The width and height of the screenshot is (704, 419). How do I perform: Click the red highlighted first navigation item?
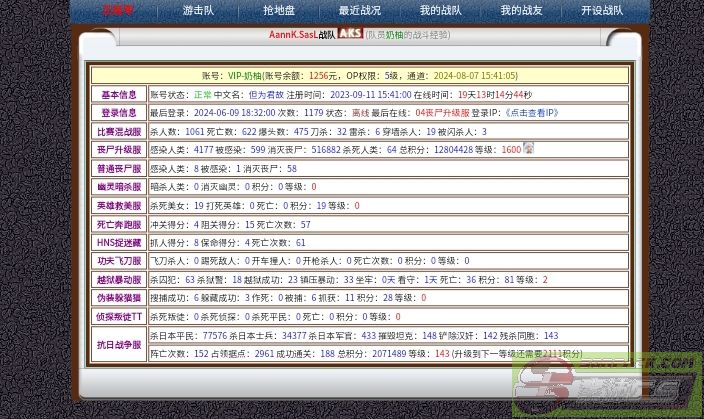click(117, 11)
